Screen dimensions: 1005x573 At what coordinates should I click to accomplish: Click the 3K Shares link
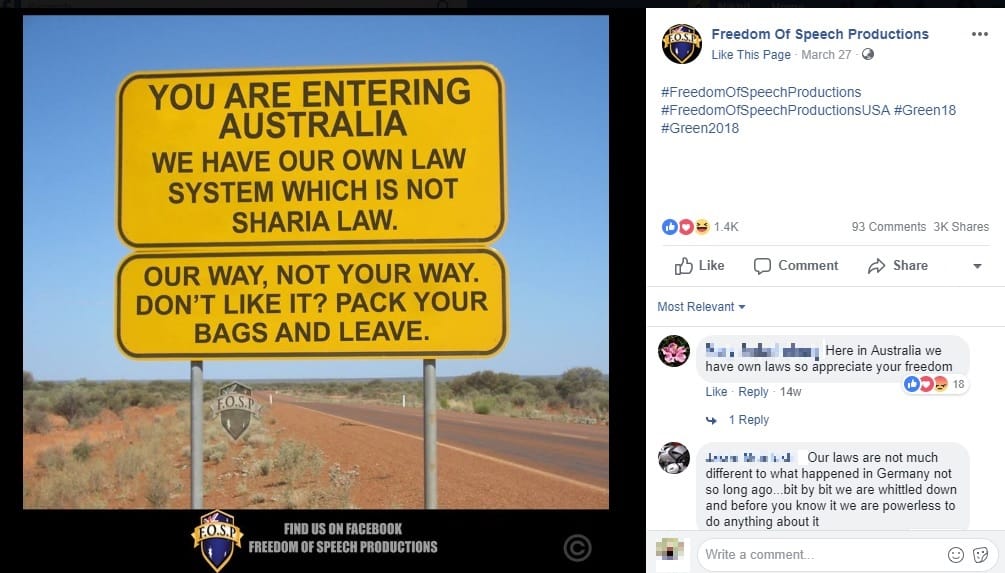click(961, 227)
